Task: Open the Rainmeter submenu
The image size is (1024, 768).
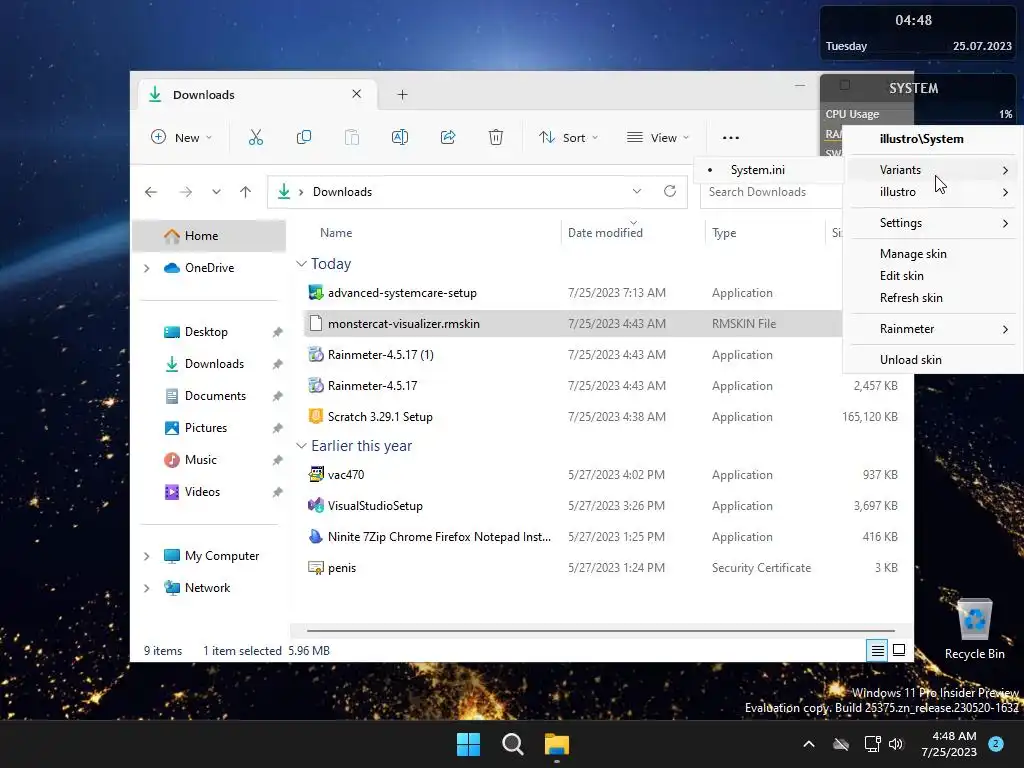Action: click(x=933, y=328)
